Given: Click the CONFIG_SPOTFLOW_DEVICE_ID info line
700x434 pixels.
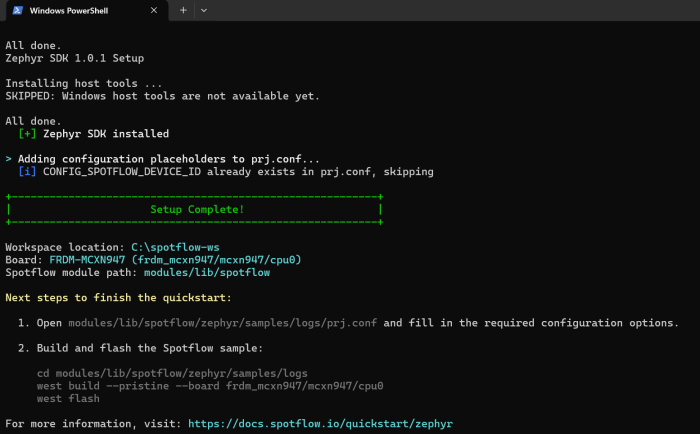Looking at the screenshot, I should tap(226, 171).
